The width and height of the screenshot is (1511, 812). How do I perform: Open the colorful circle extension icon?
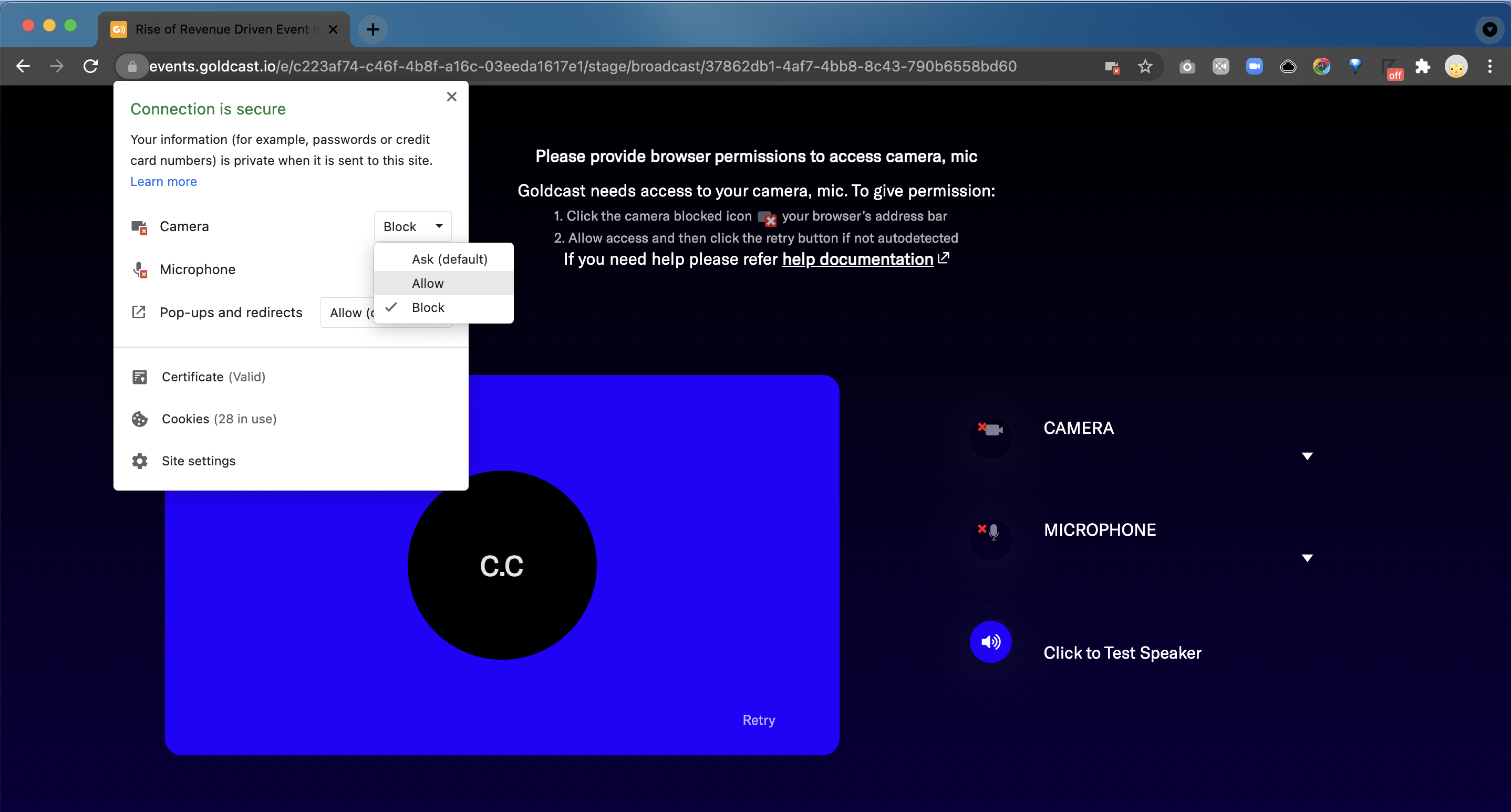pos(1321,66)
